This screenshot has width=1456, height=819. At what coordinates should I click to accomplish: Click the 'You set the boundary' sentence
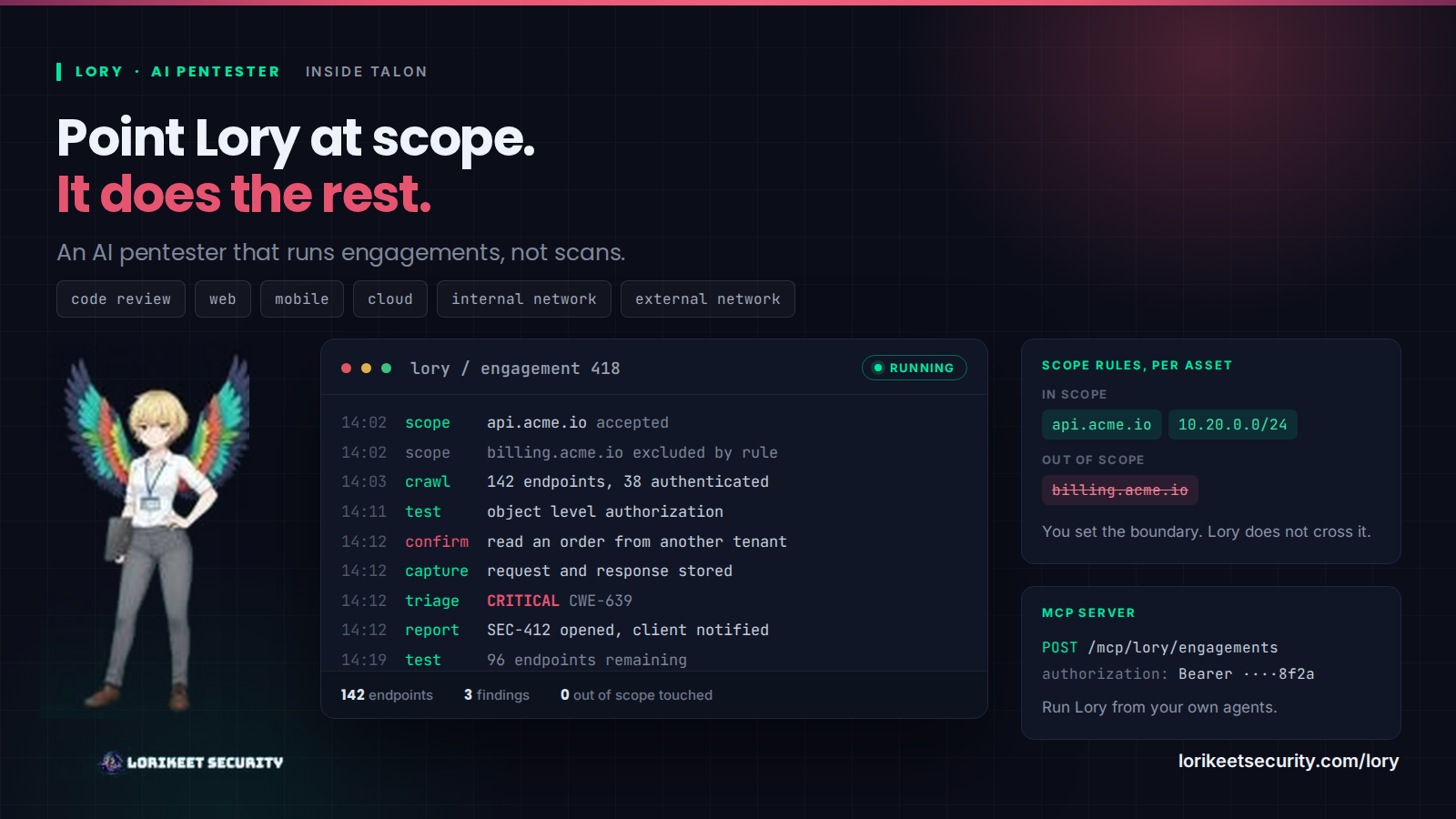click(1207, 531)
